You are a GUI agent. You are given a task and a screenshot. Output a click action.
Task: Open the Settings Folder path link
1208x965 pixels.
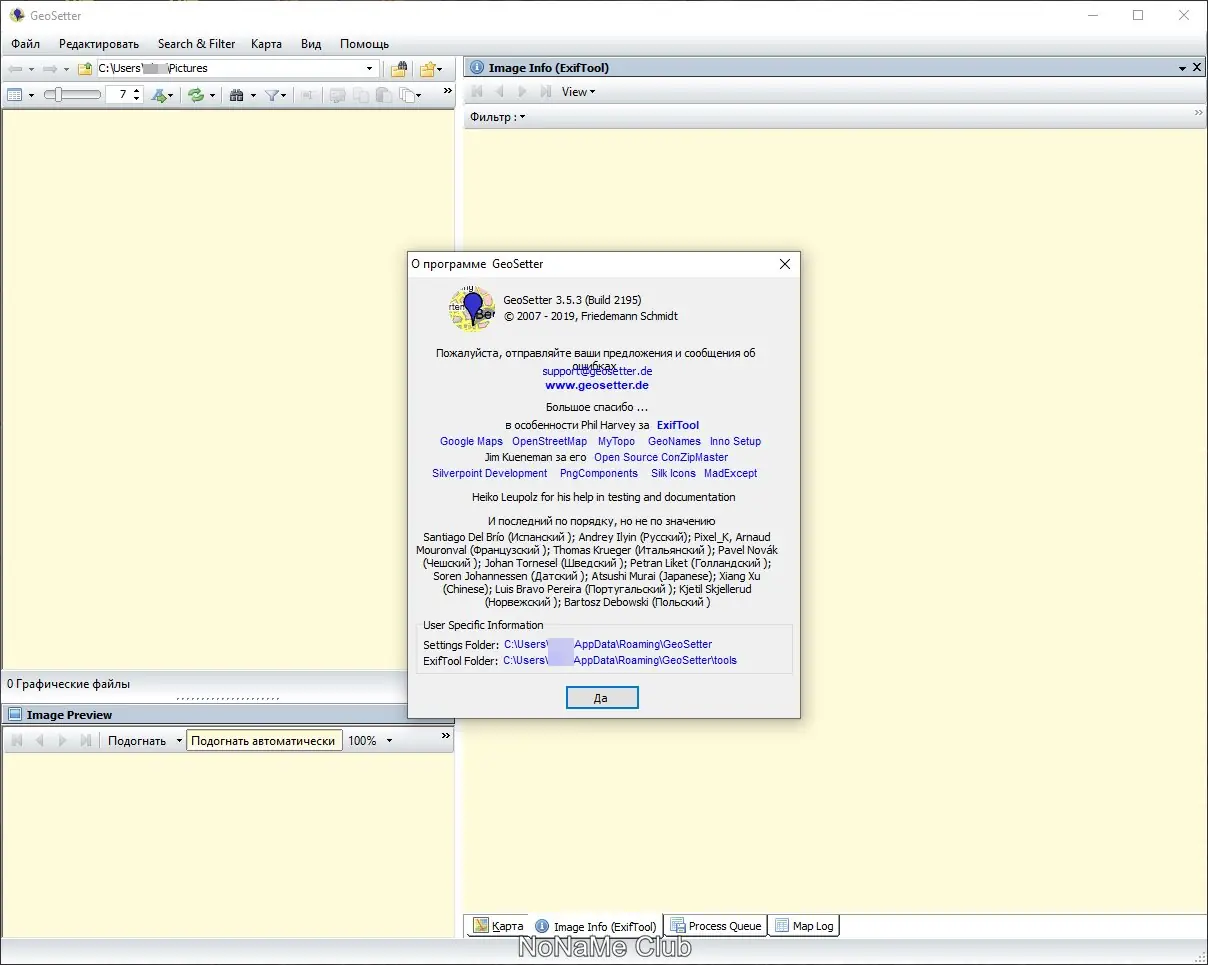pyautogui.click(x=608, y=645)
